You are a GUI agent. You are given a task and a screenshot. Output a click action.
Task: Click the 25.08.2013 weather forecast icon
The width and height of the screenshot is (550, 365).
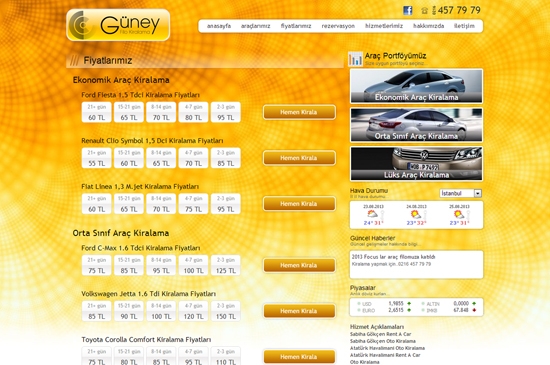pyautogui.click(x=458, y=214)
